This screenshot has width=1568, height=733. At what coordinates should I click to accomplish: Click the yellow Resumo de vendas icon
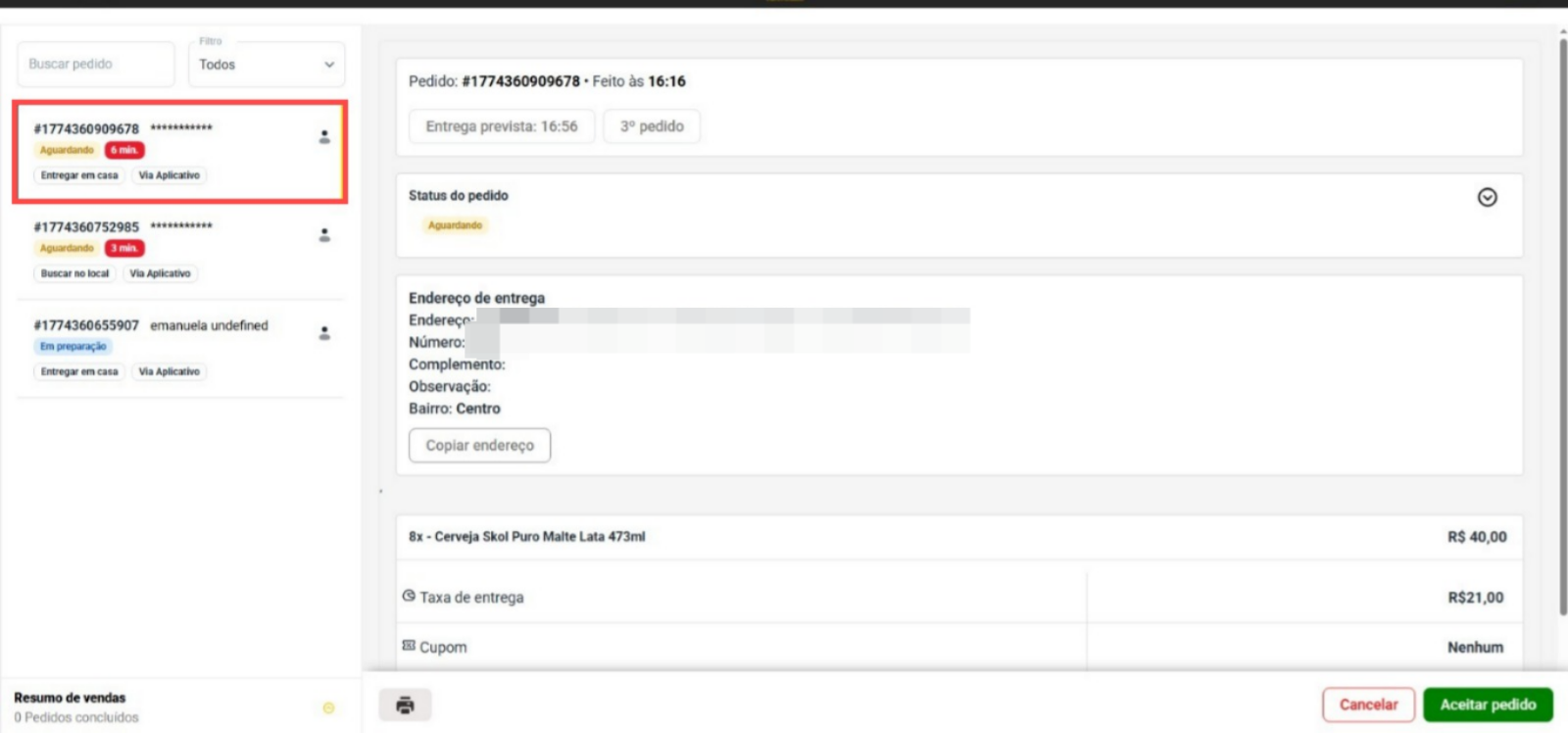click(x=329, y=708)
